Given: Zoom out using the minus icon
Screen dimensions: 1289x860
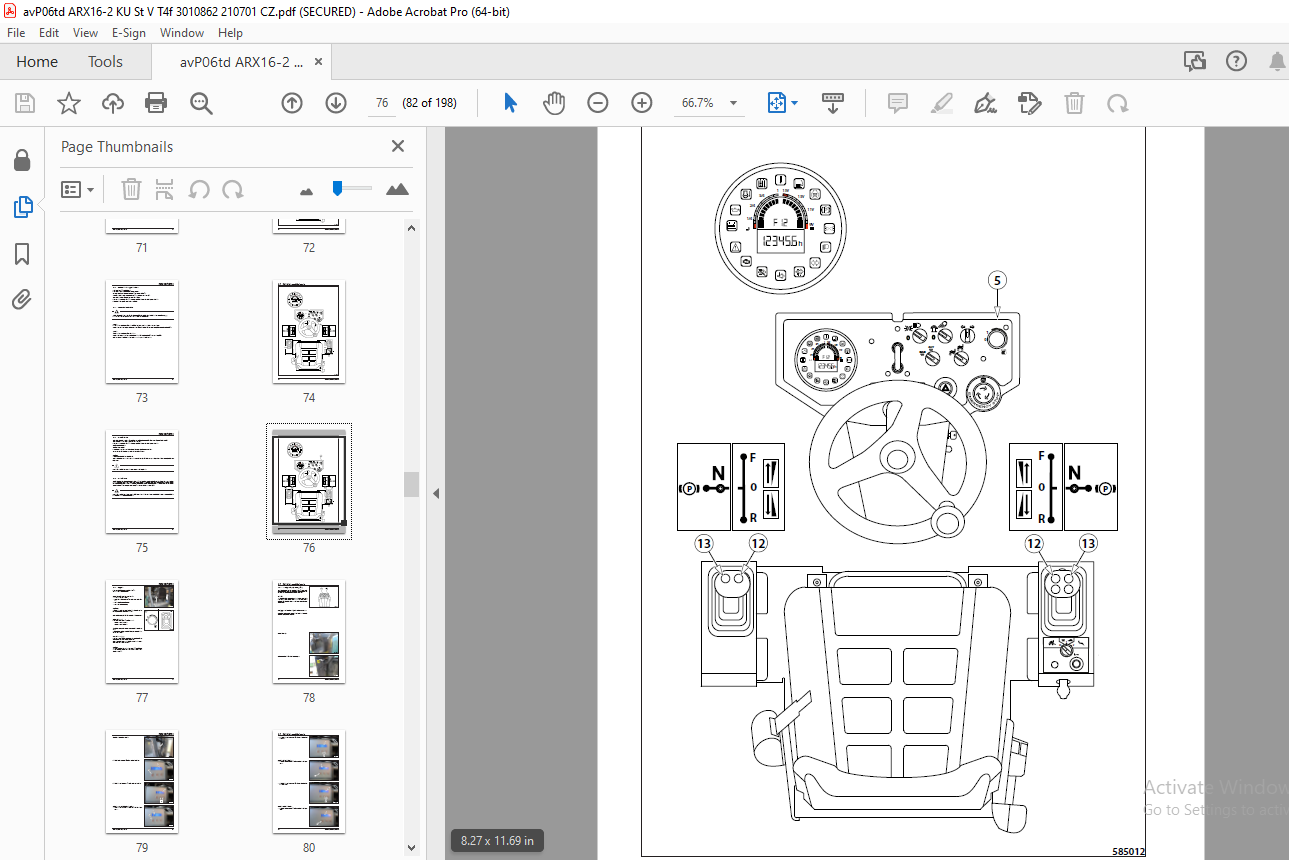Looking at the screenshot, I should pyautogui.click(x=598, y=103).
